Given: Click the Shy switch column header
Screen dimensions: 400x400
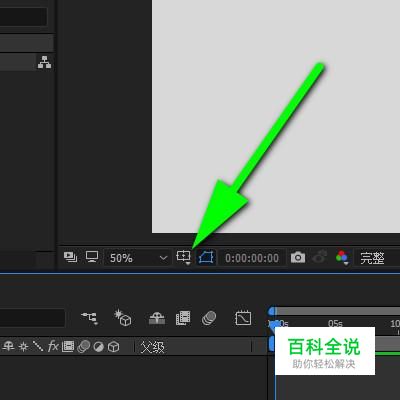Looking at the screenshot, I should 8,346.
